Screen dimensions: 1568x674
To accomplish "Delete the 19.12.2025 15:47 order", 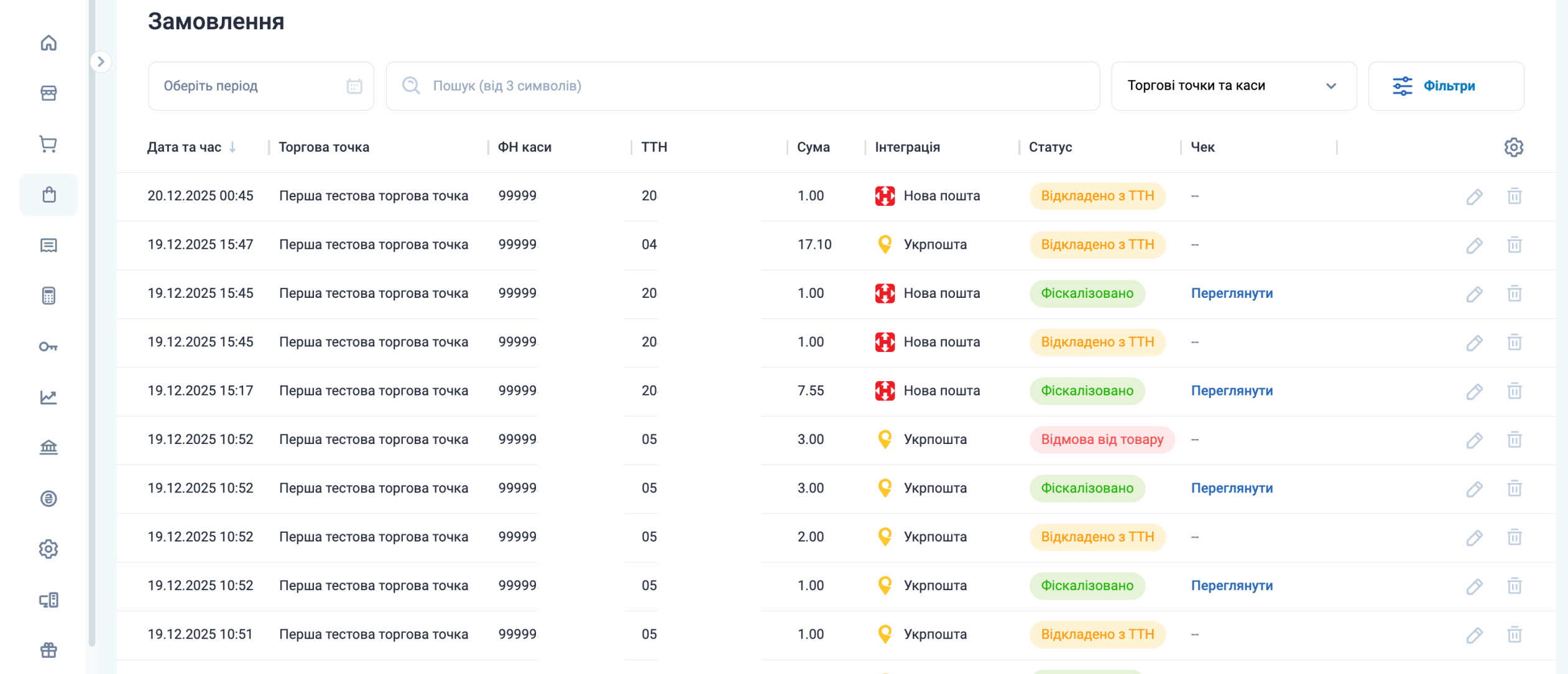I will pos(1514,245).
